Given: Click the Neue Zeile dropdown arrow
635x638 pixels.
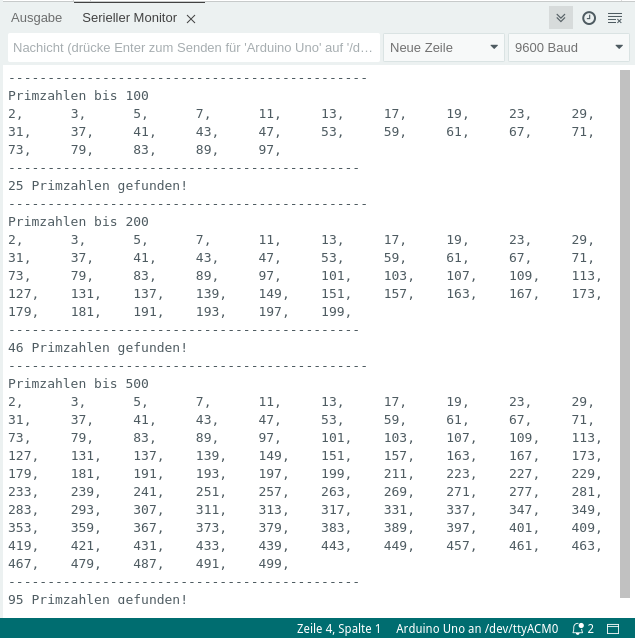Looking at the screenshot, I should [494, 48].
